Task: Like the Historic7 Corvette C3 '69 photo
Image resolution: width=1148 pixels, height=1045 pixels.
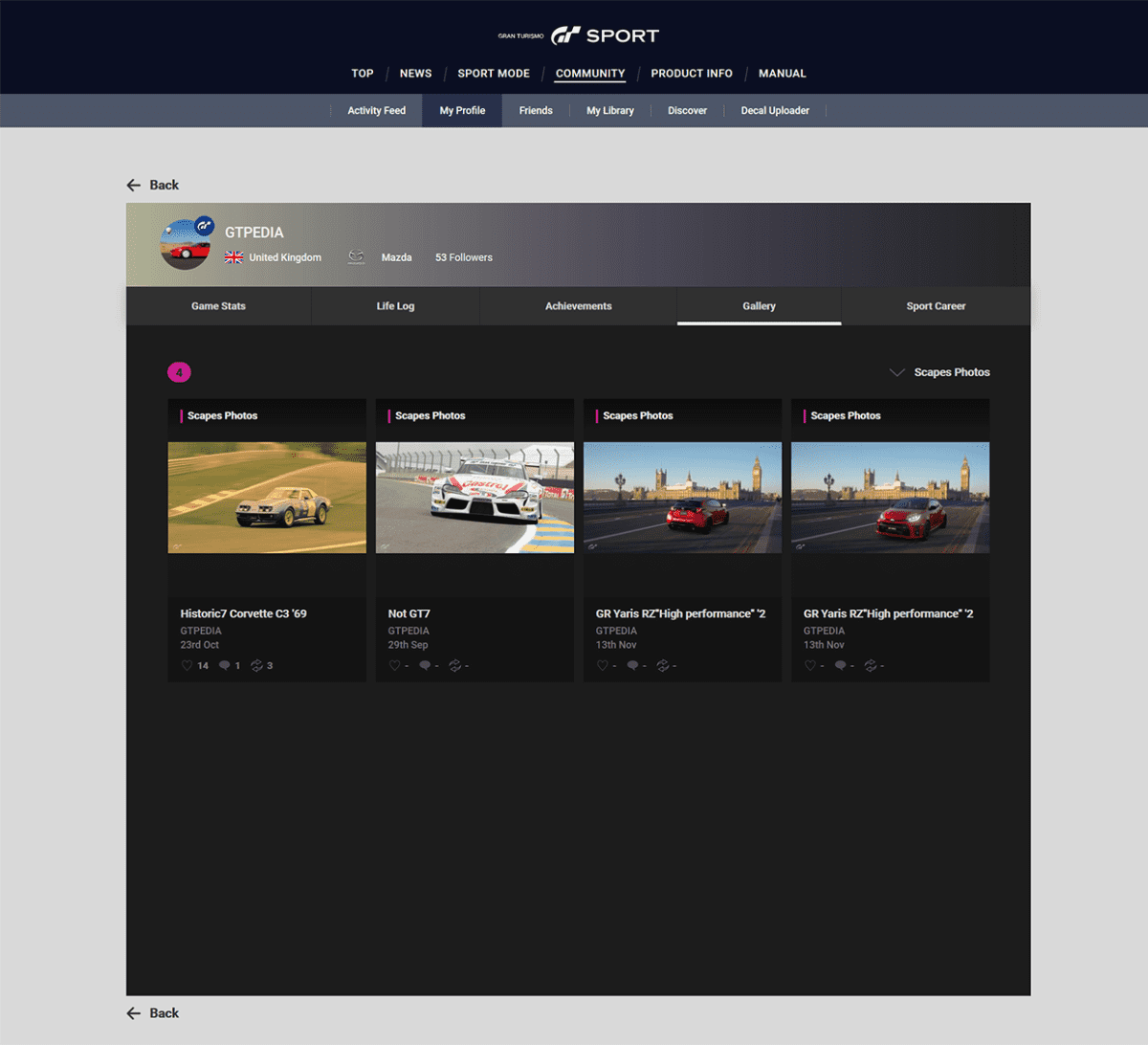Action: 188,665
